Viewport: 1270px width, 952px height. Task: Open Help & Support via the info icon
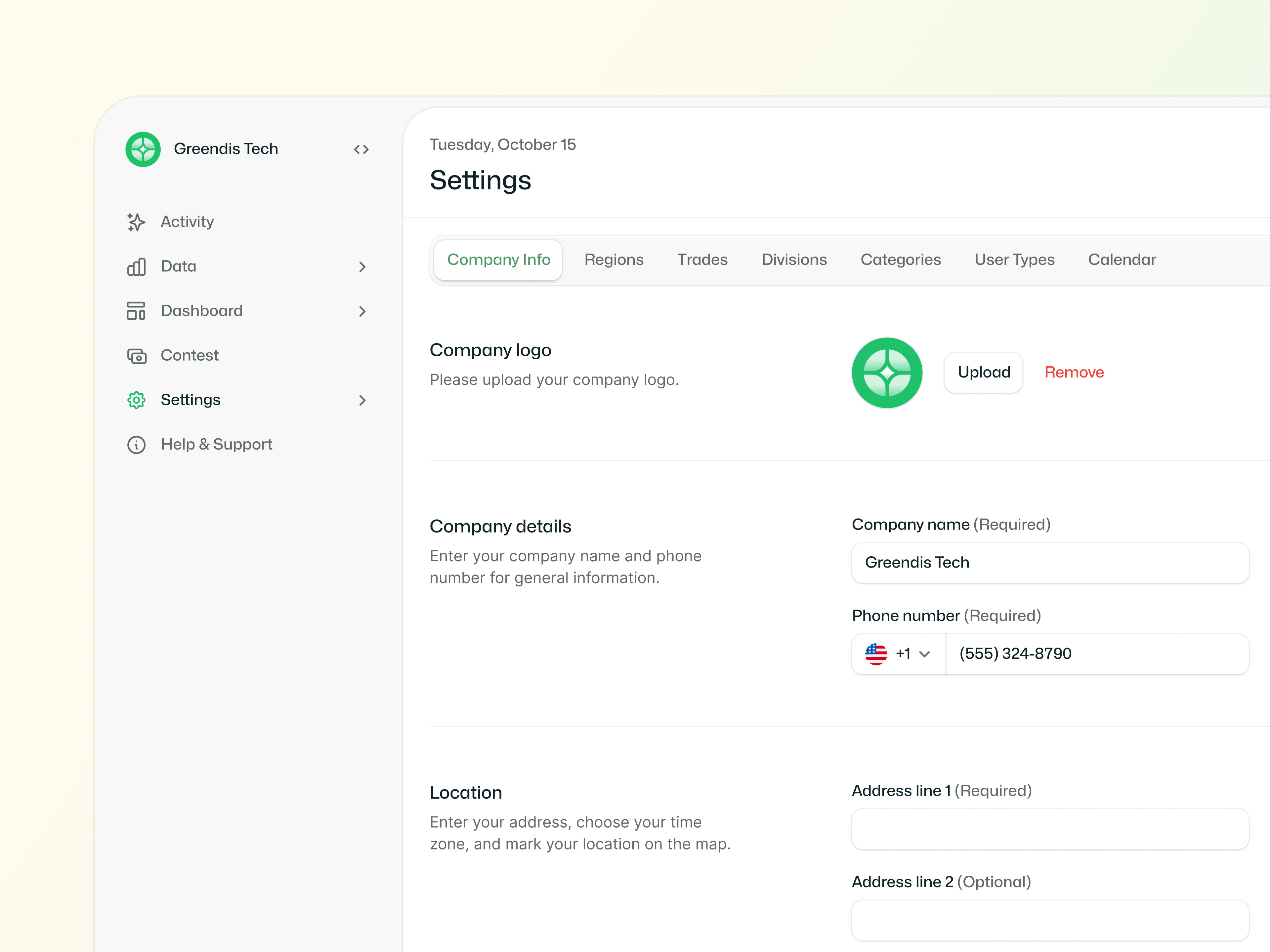136,445
